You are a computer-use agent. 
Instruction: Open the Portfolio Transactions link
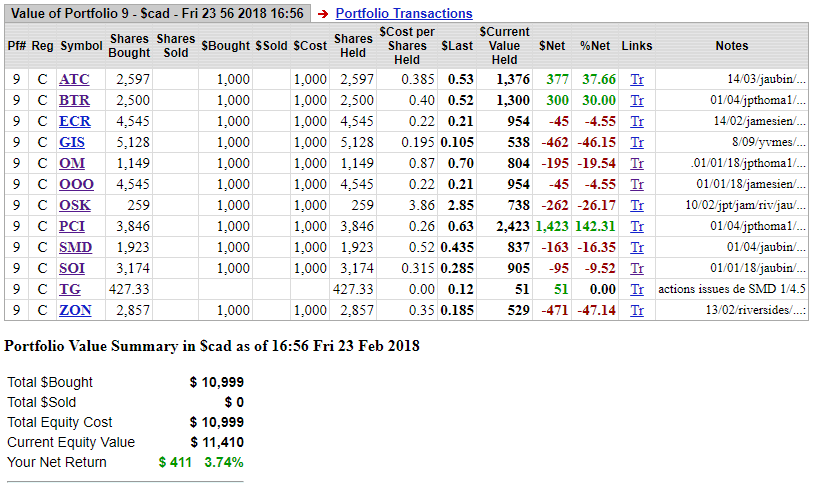click(x=403, y=13)
